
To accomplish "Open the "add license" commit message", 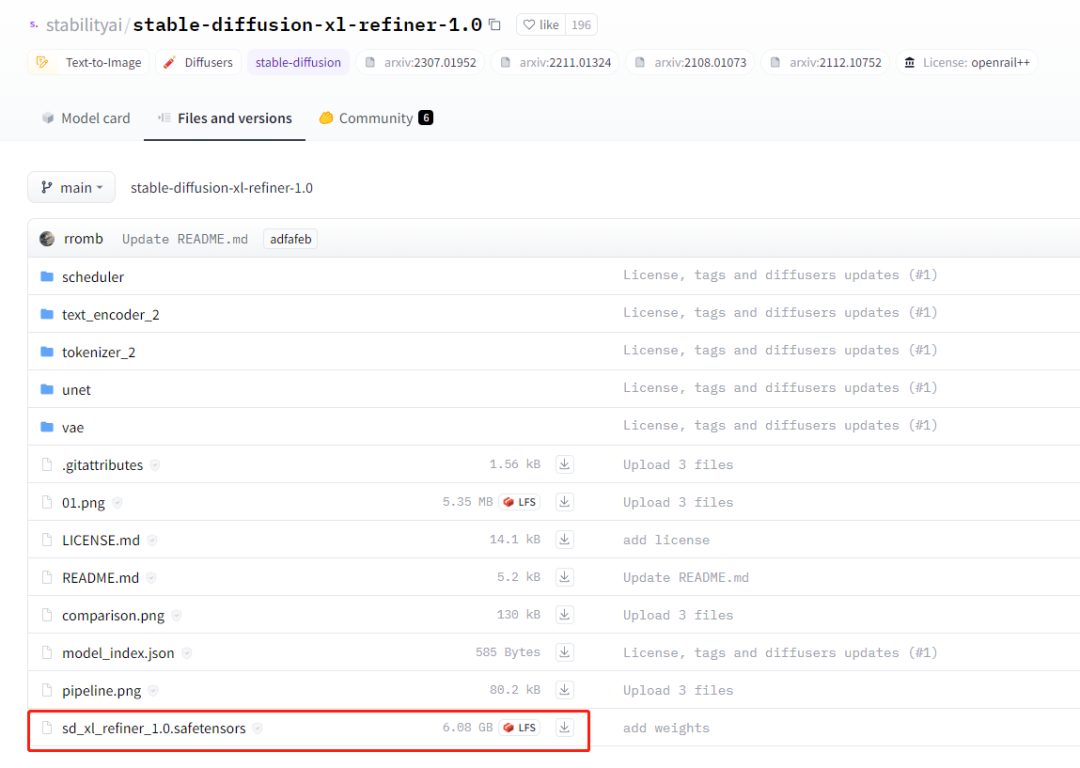I will (x=666, y=540).
